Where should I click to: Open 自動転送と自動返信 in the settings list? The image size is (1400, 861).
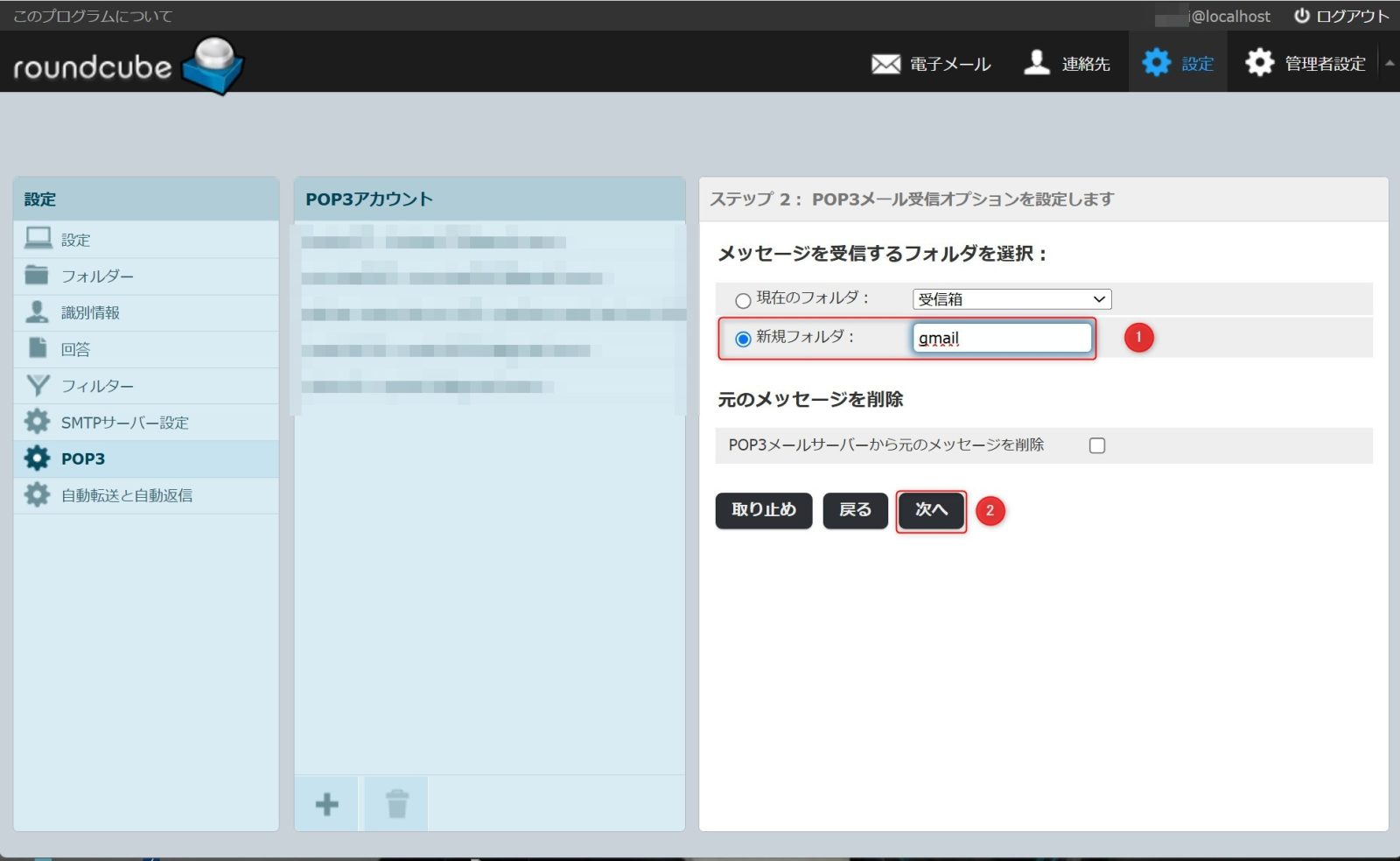[x=126, y=495]
